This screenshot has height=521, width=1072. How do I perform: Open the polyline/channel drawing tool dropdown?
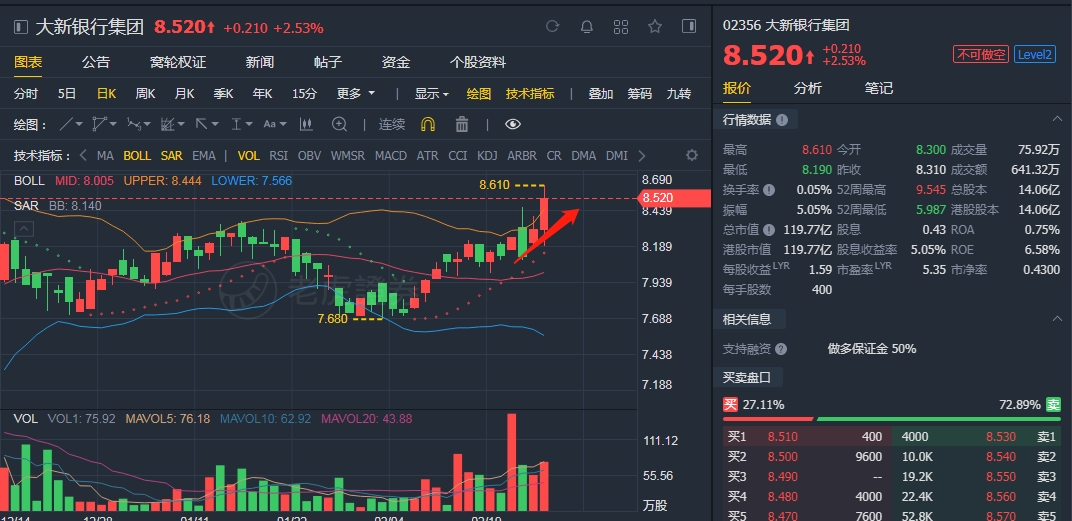coord(105,124)
